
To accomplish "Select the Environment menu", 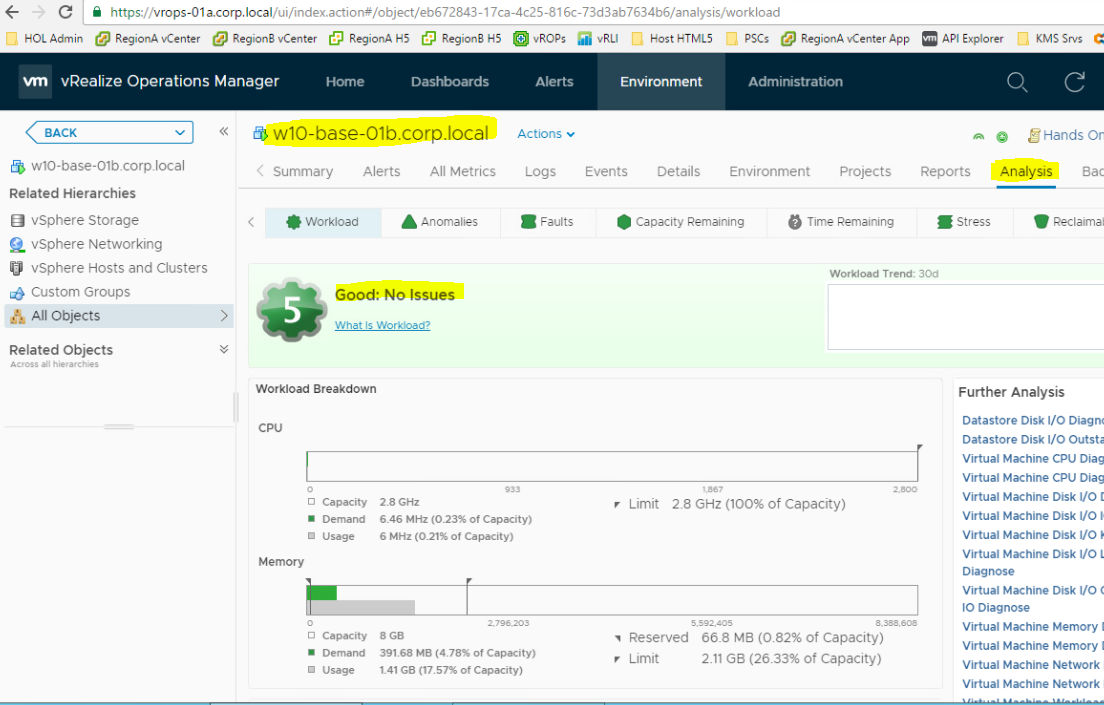I will coord(661,82).
